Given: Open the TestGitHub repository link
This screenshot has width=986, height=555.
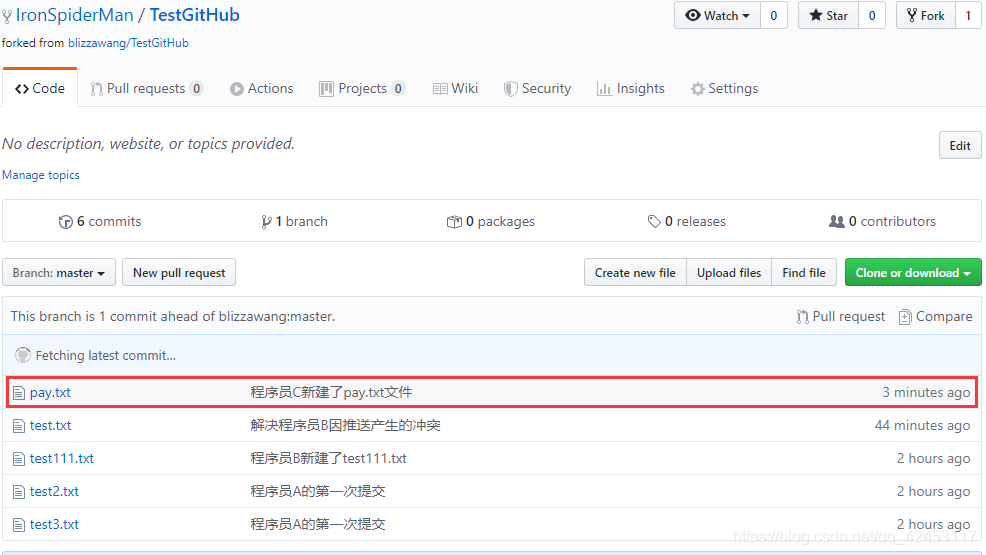Looking at the screenshot, I should coord(194,15).
